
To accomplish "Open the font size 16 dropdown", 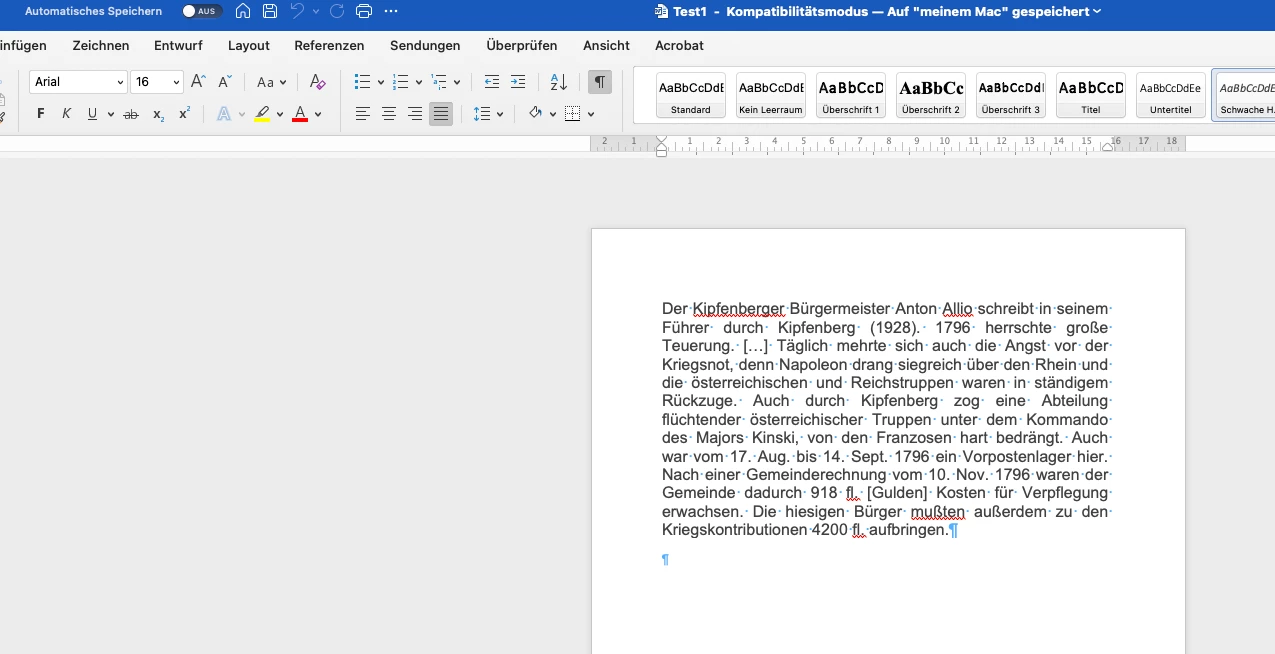I will pyautogui.click(x=177, y=83).
